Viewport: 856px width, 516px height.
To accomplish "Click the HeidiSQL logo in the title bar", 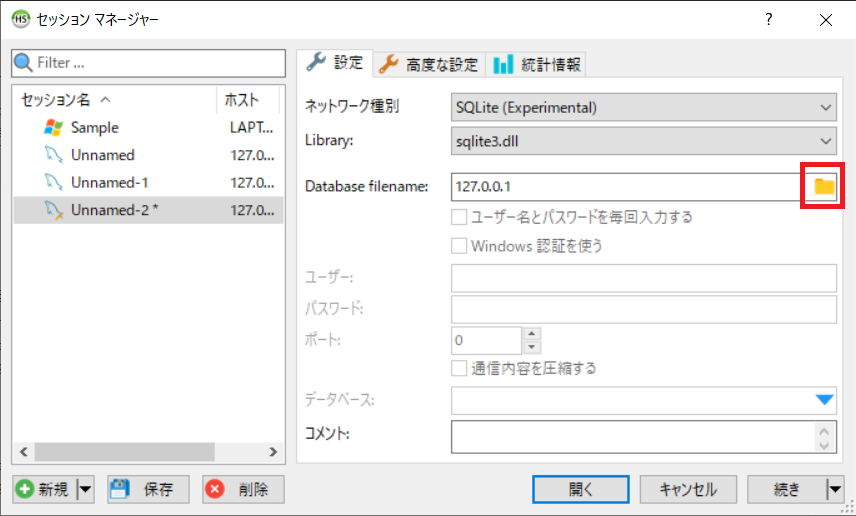I will click(21, 19).
